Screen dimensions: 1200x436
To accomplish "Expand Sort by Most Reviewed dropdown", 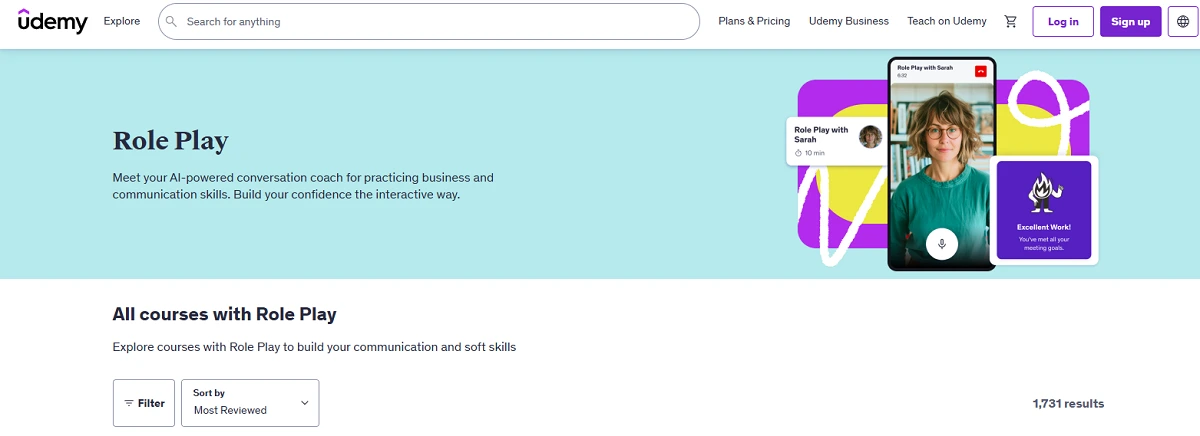I will (251, 403).
